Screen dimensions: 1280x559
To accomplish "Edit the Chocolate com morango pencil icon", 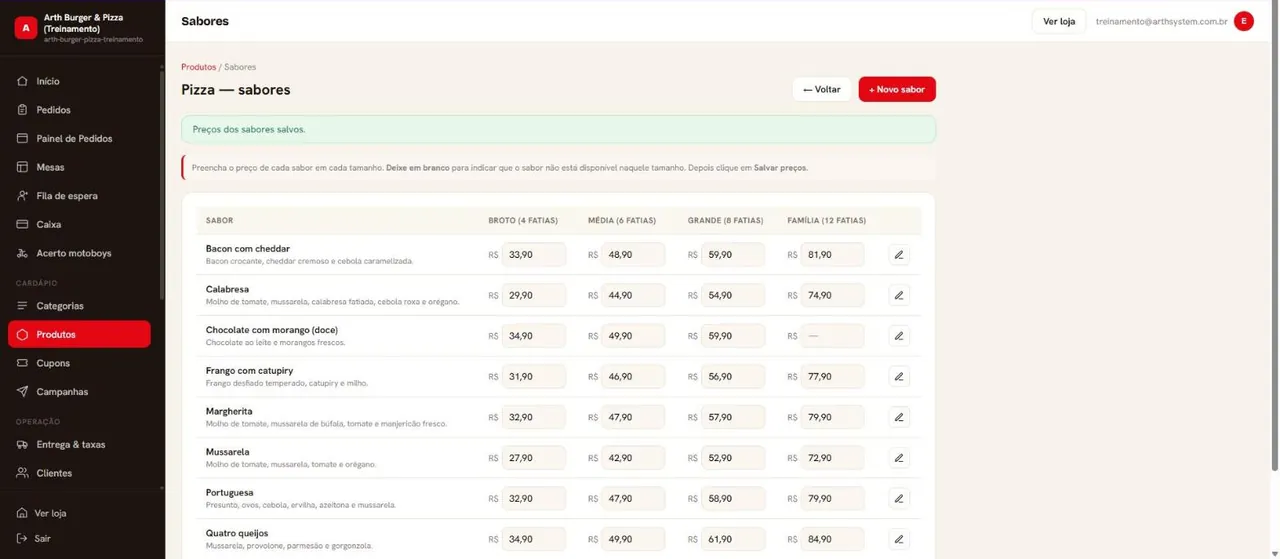I will [899, 336].
